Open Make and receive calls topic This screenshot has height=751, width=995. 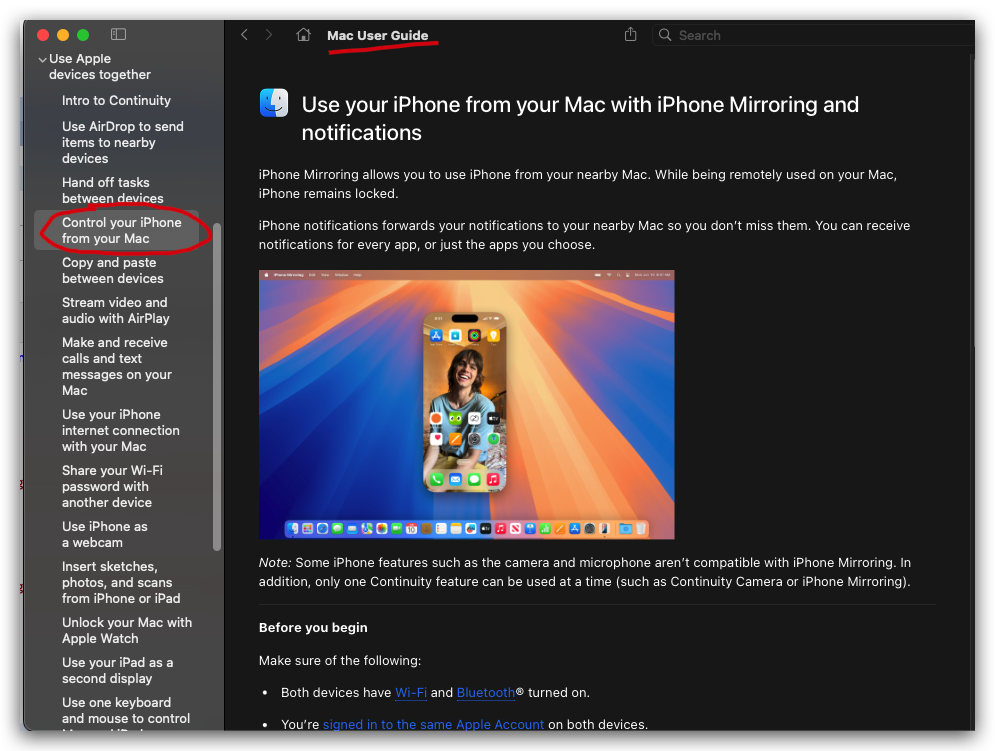click(x=117, y=366)
